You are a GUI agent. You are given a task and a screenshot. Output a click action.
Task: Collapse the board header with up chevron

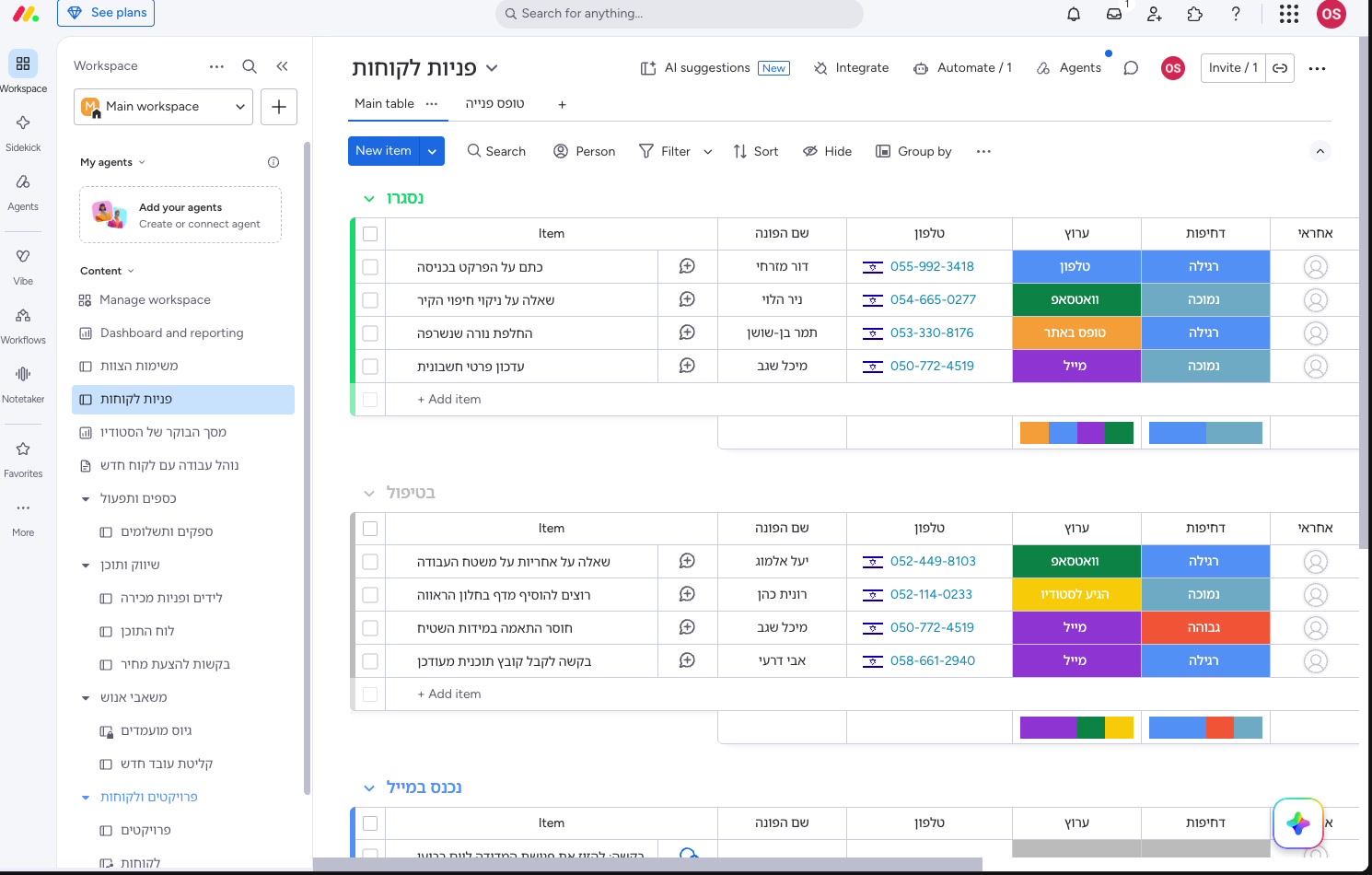[x=1320, y=151]
